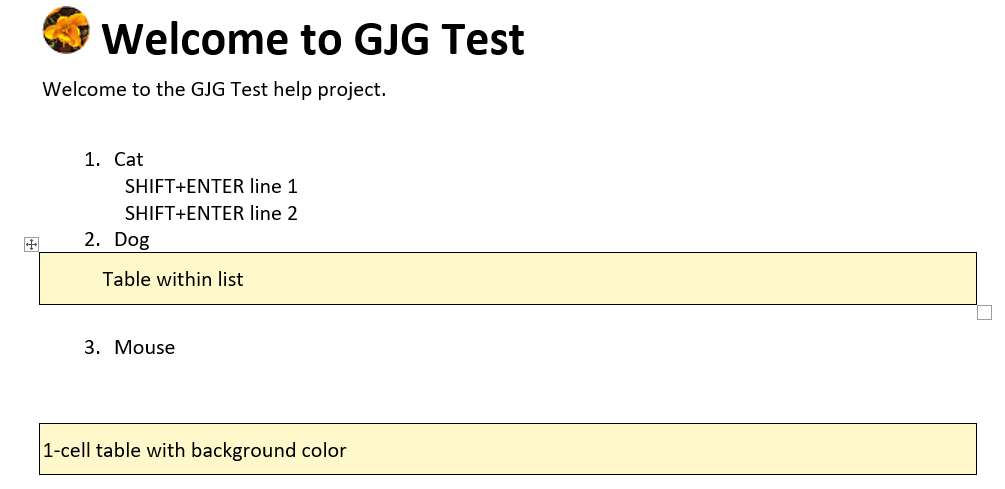Select the list number "1." before Cat

(x=92, y=159)
